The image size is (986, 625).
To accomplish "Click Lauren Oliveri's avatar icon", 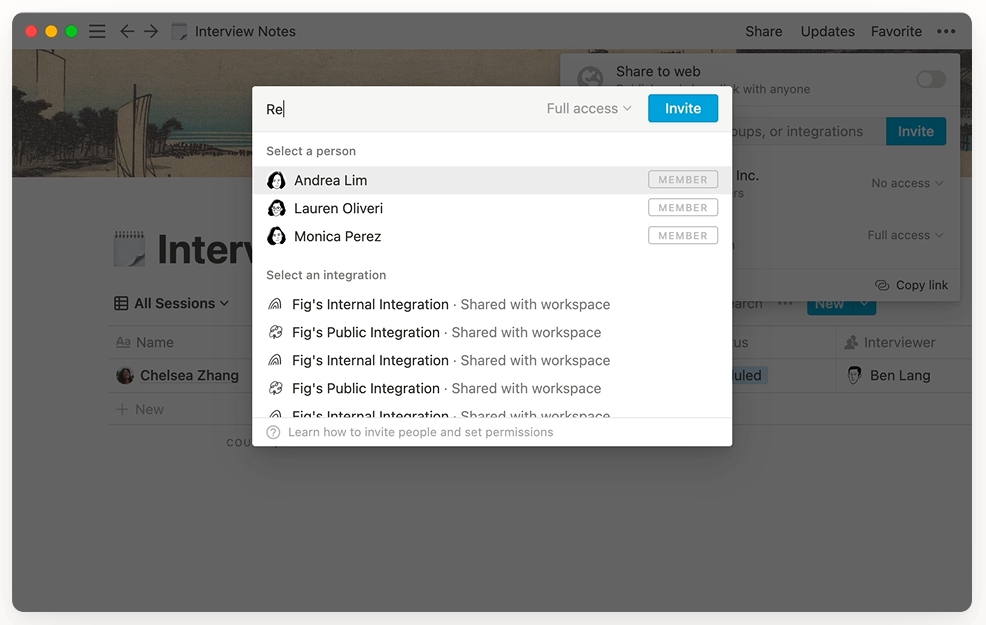I will [276, 208].
